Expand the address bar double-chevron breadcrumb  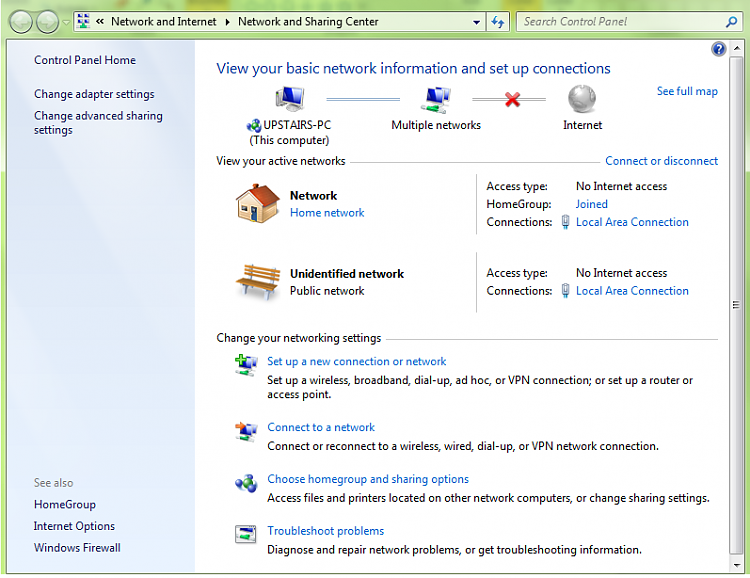(x=100, y=22)
